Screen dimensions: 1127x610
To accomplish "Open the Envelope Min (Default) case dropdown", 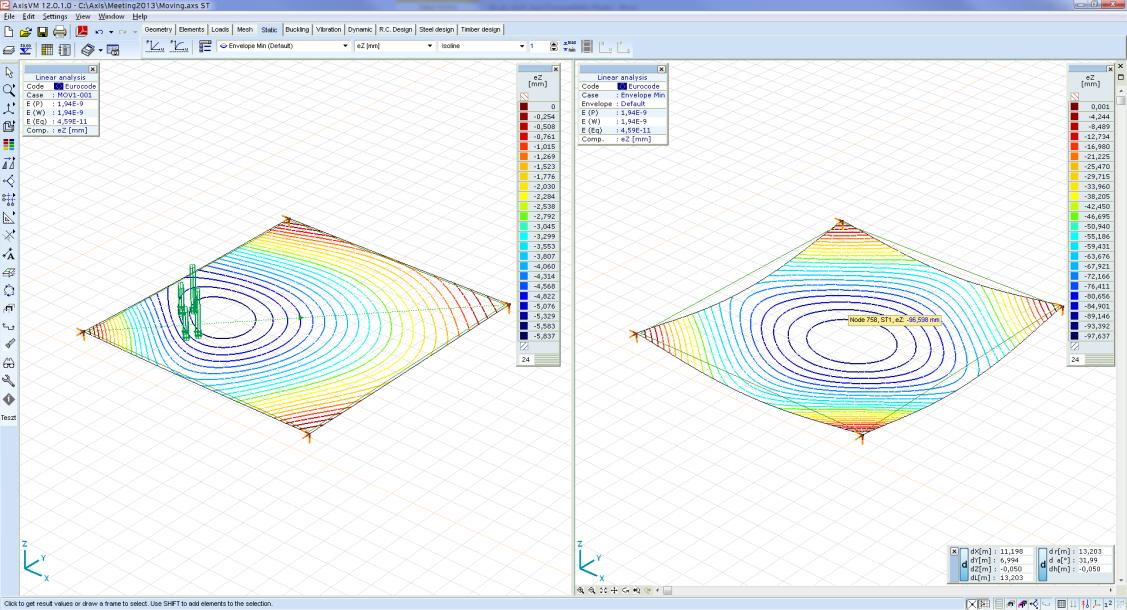I will click(284, 46).
